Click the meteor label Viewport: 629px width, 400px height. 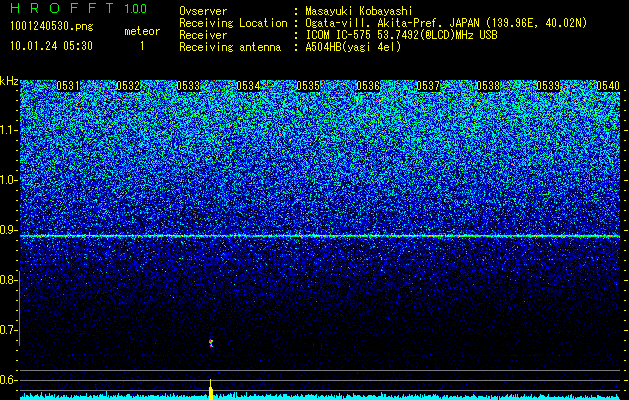(x=142, y=31)
